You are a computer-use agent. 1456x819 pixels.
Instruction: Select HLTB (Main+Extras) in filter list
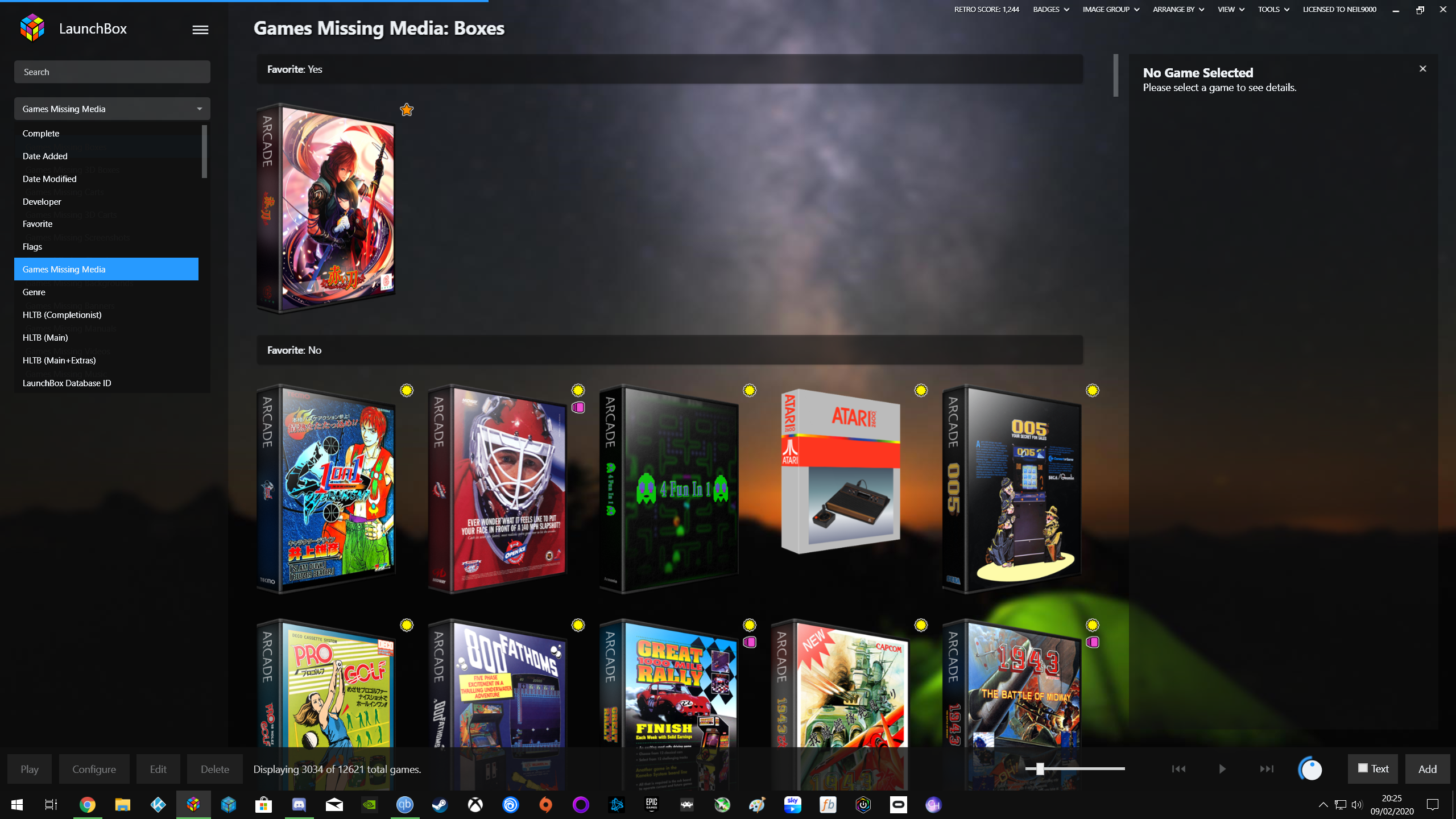click(106, 361)
